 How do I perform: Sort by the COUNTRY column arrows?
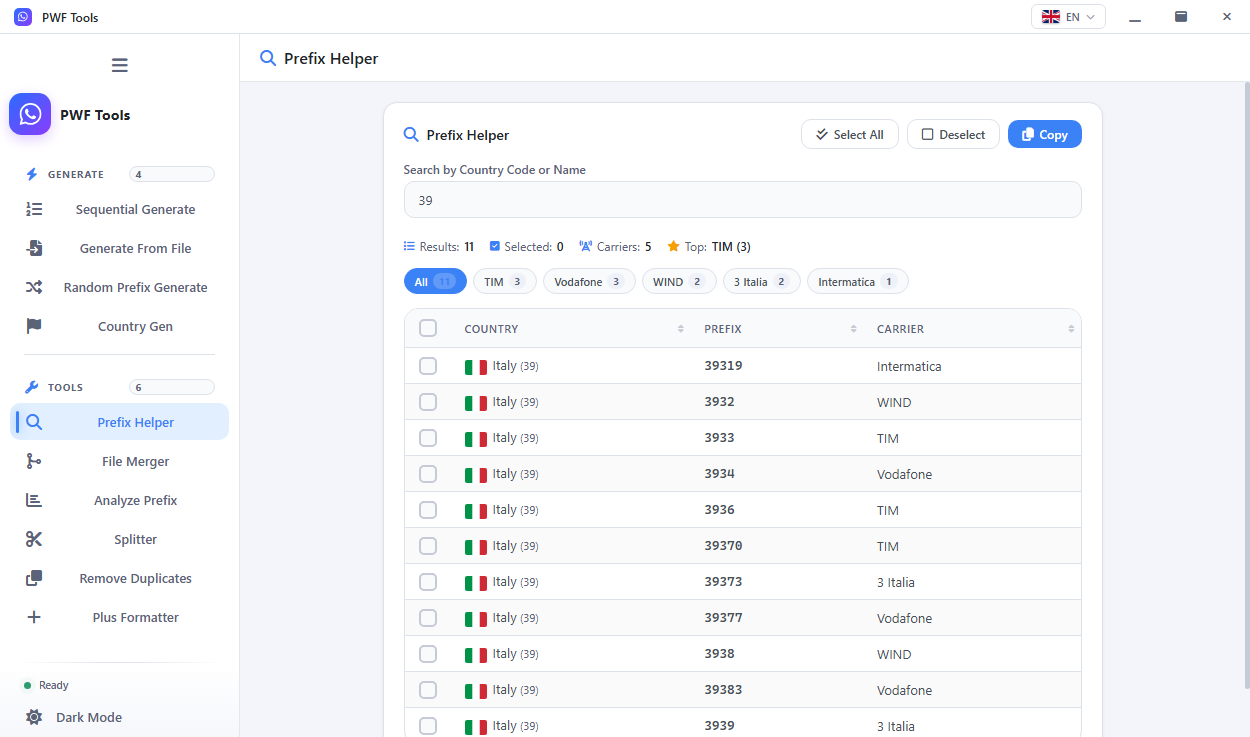click(681, 329)
